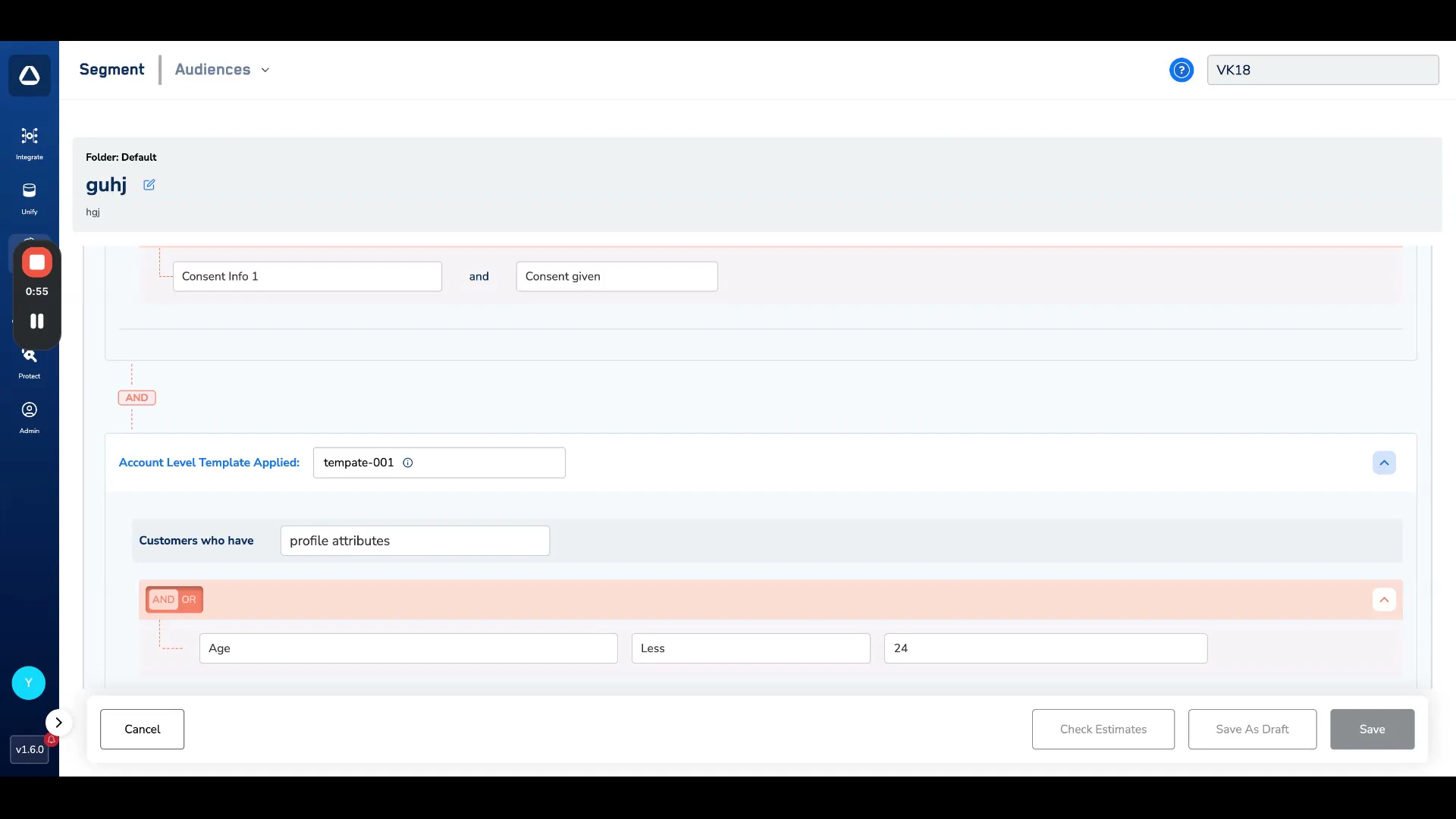
Task: Collapse the Account Level Template section
Action: pos(1384,463)
